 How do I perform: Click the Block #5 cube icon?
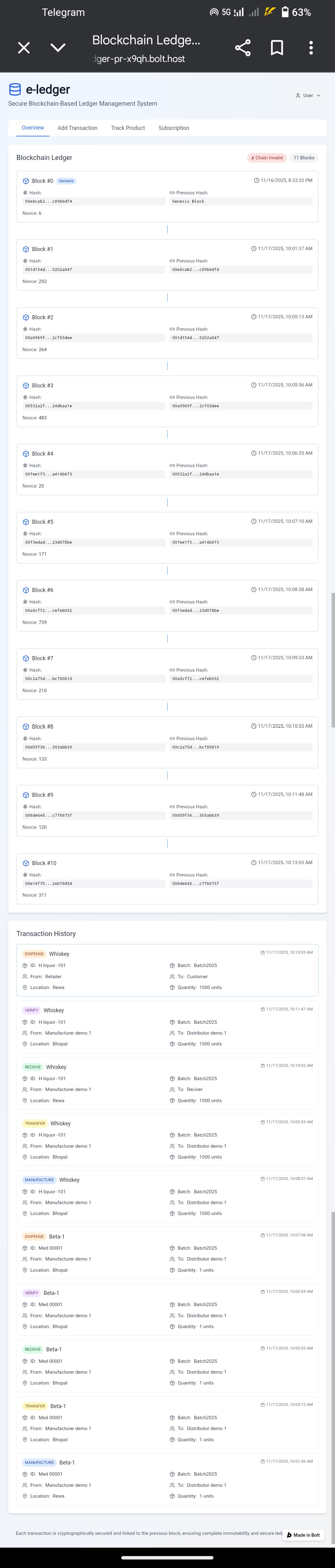click(x=25, y=522)
